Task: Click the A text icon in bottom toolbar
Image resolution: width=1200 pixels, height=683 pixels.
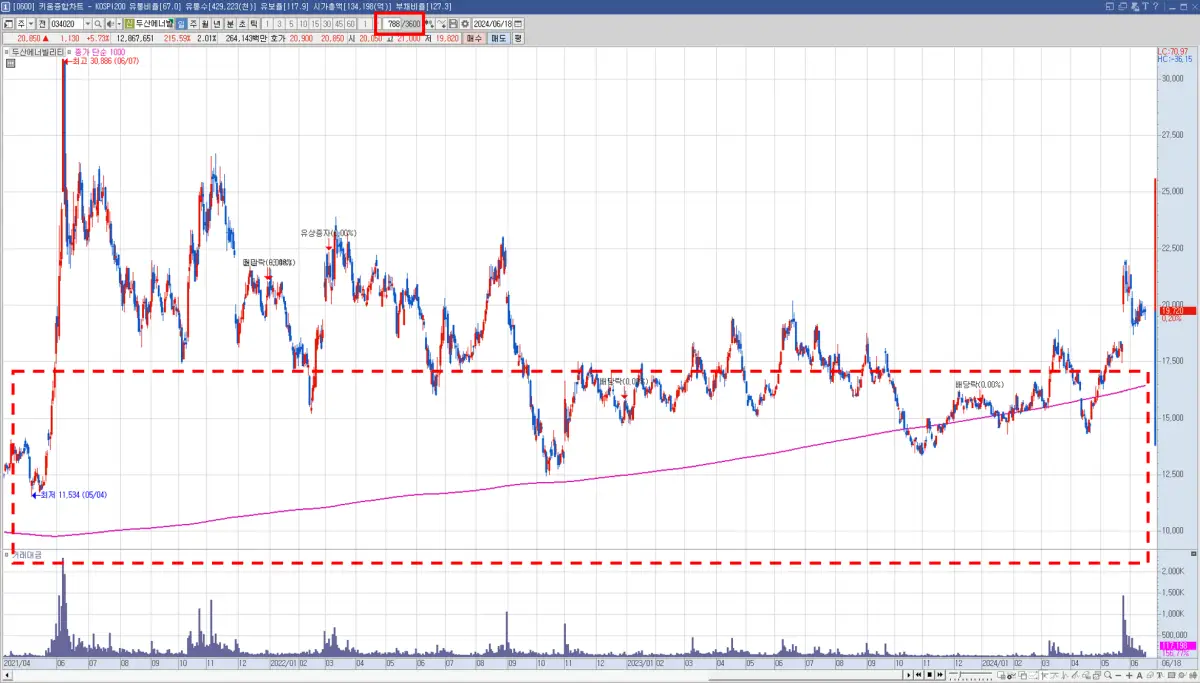Action: click(x=1139, y=675)
